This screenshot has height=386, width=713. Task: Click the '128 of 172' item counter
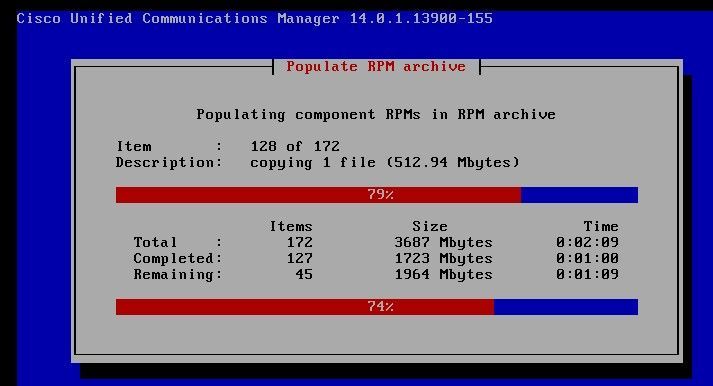[x=295, y=146]
